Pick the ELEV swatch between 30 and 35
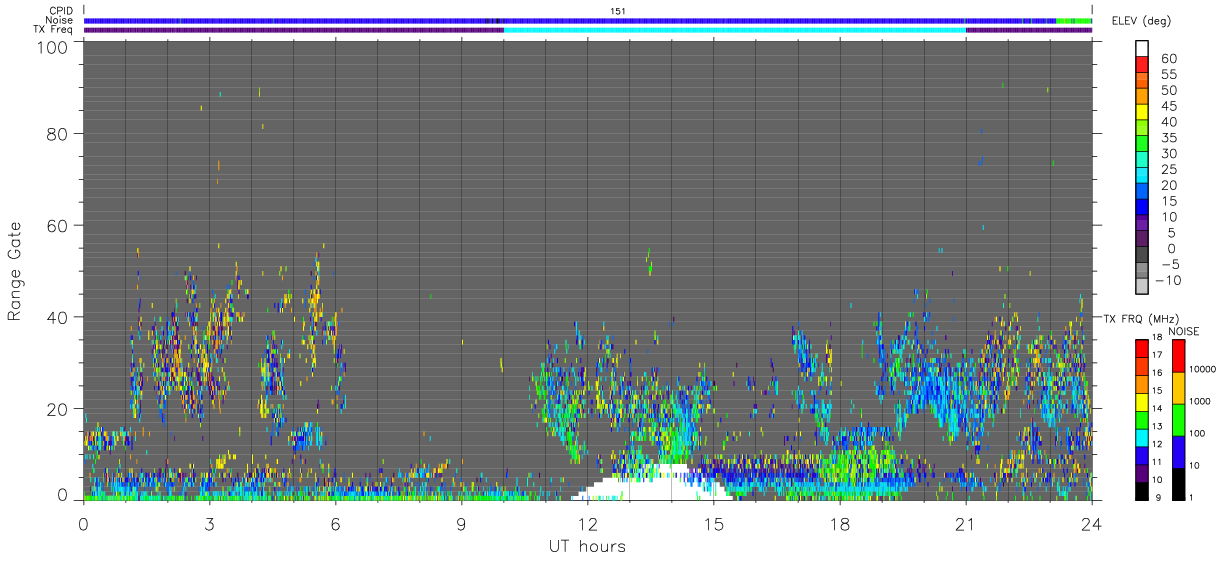 pos(1142,144)
